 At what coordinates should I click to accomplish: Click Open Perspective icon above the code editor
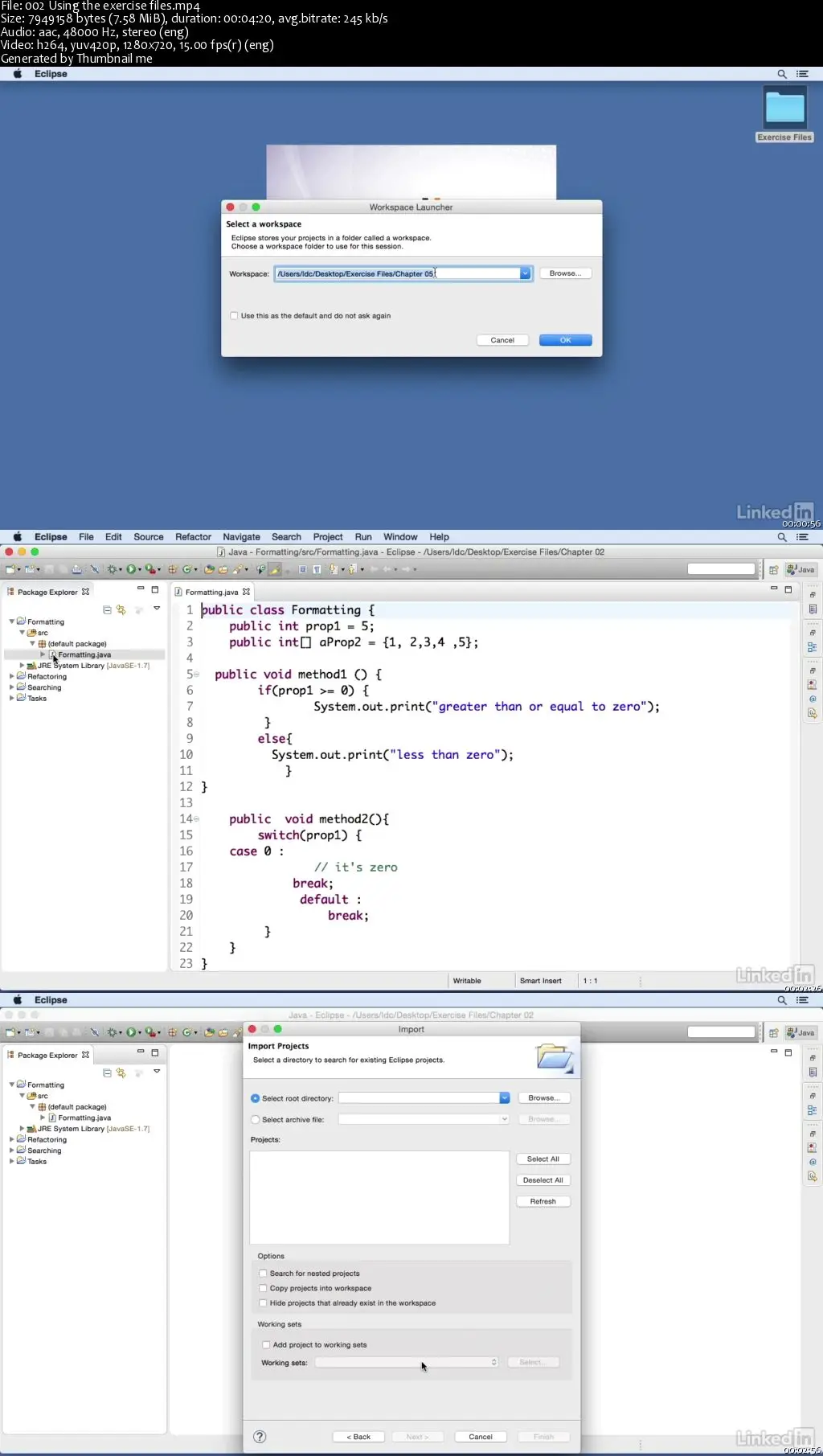(x=773, y=569)
